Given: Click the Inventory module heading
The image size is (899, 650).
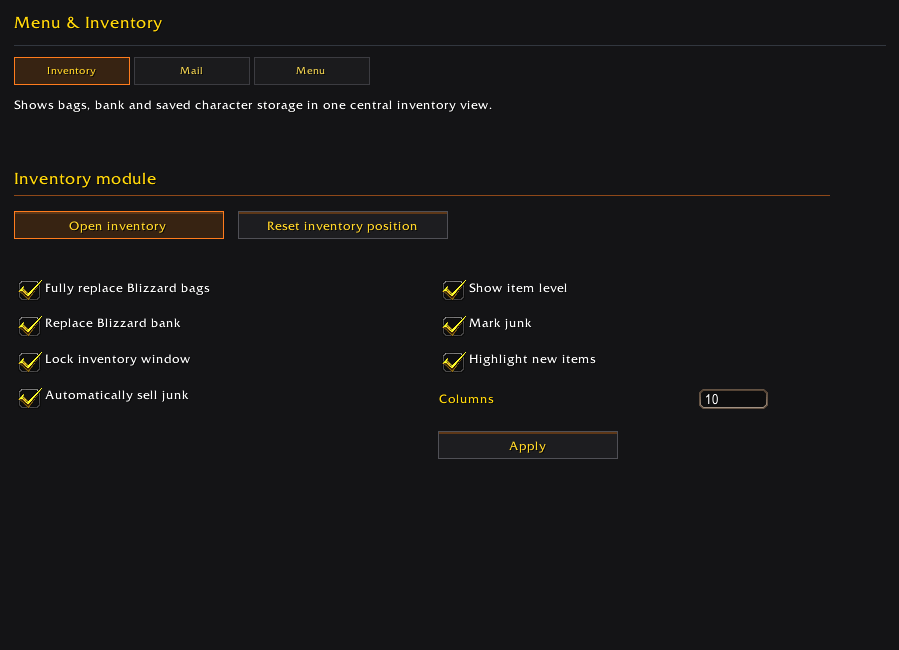Looking at the screenshot, I should click(85, 179).
